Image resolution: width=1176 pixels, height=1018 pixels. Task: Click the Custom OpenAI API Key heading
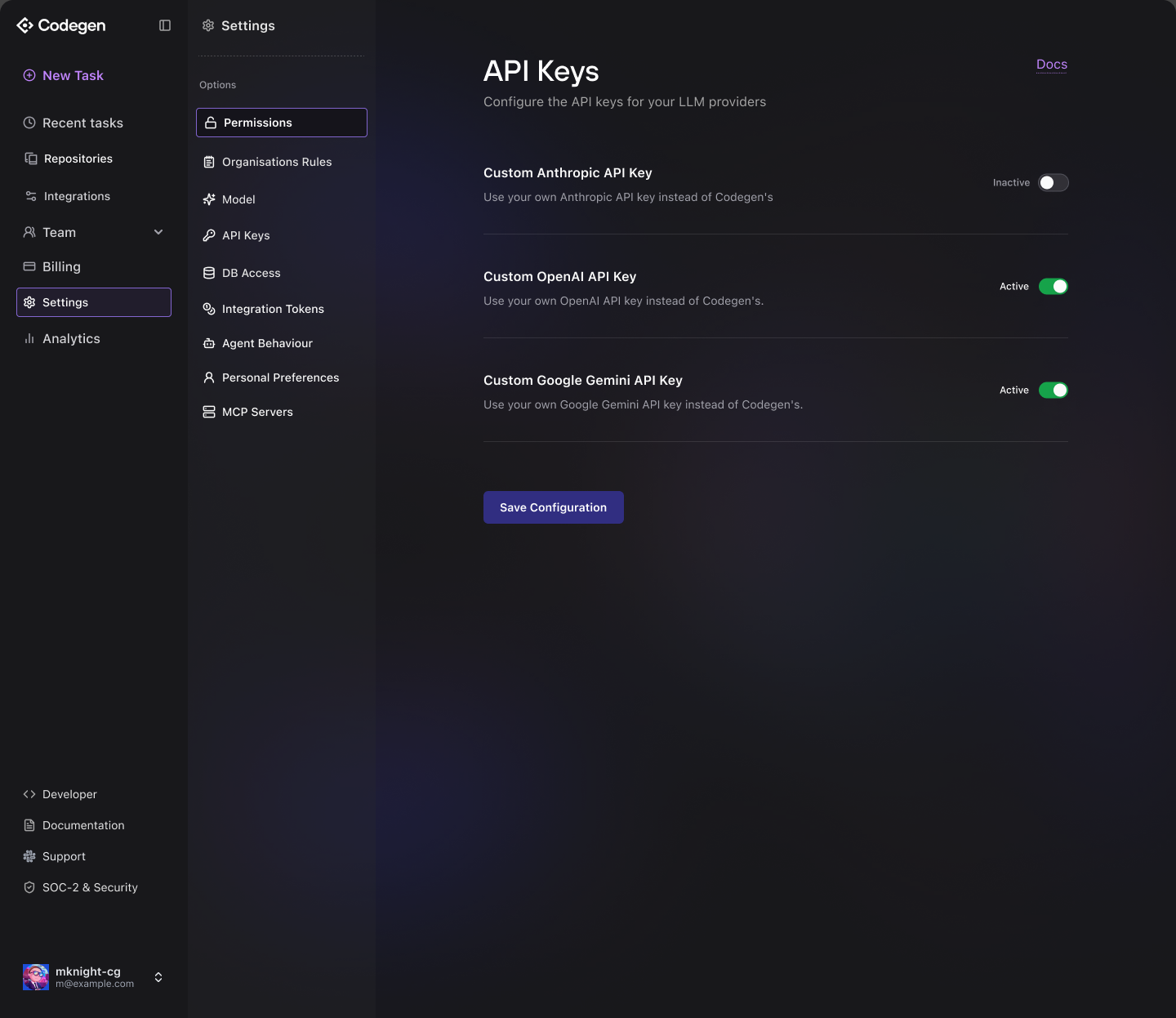tap(559, 277)
